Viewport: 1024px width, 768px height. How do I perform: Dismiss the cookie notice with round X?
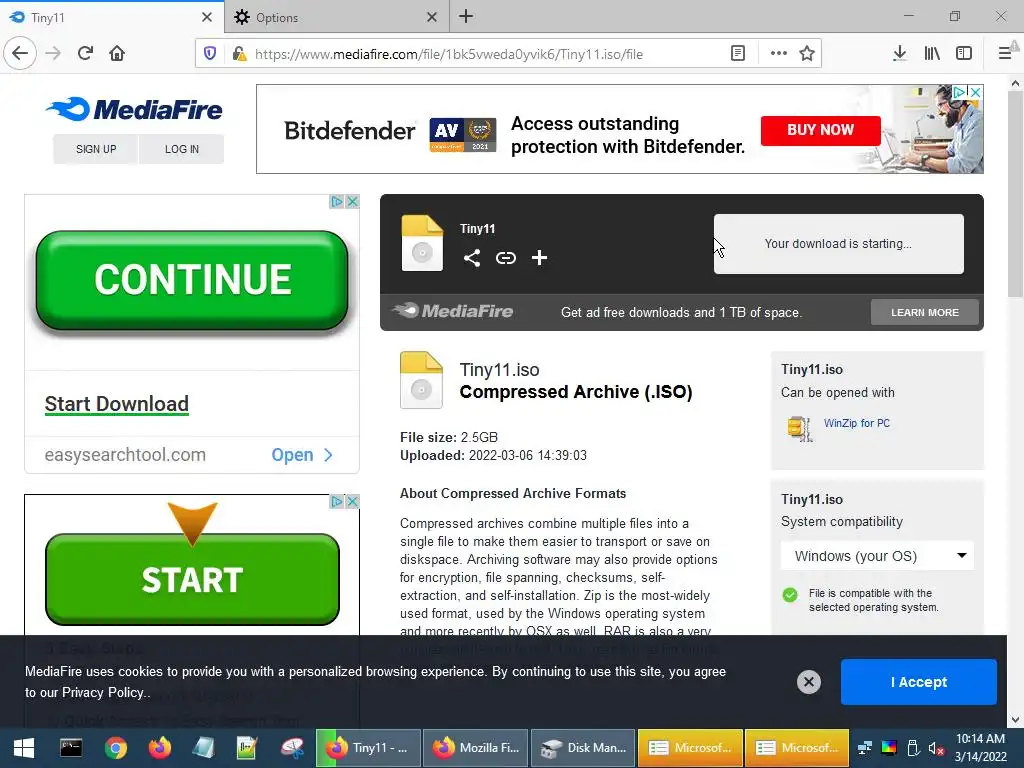coord(808,682)
